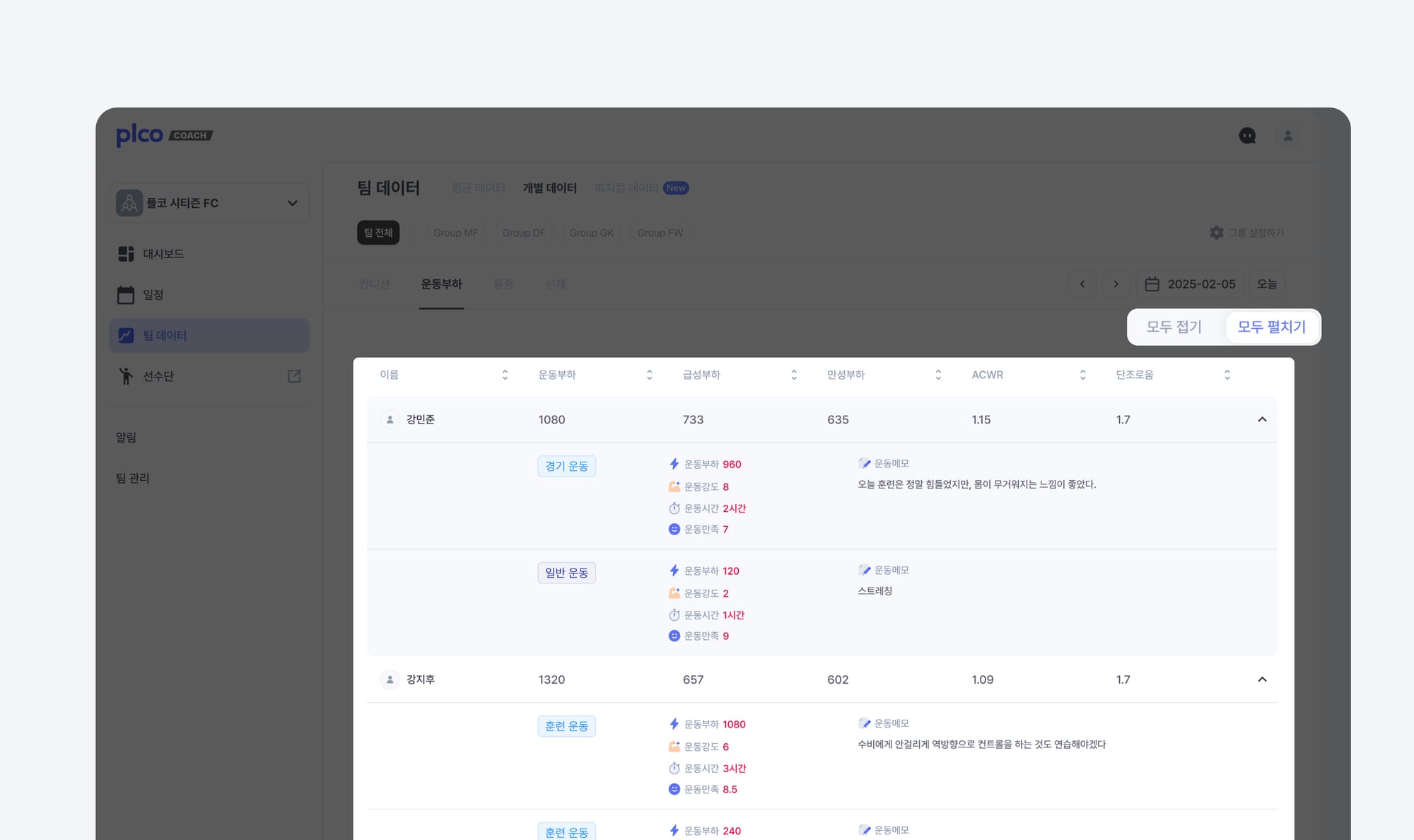The height and width of the screenshot is (840, 1414).
Task: Click the user profile avatar icon
Action: click(1287, 136)
